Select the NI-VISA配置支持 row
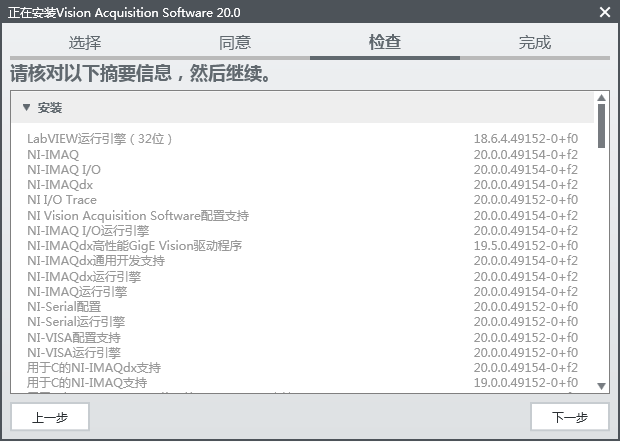Screen dimensions: 620x442 [x=302, y=337]
